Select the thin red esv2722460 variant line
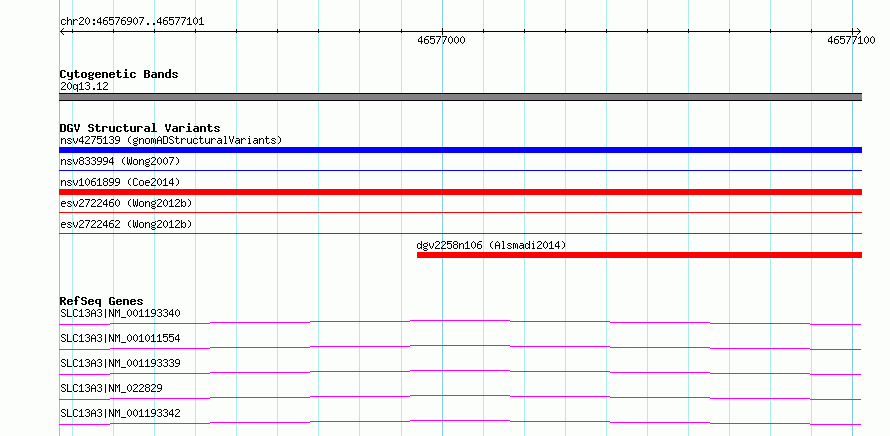This screenshot has width=890, height=436. [460, 212]
